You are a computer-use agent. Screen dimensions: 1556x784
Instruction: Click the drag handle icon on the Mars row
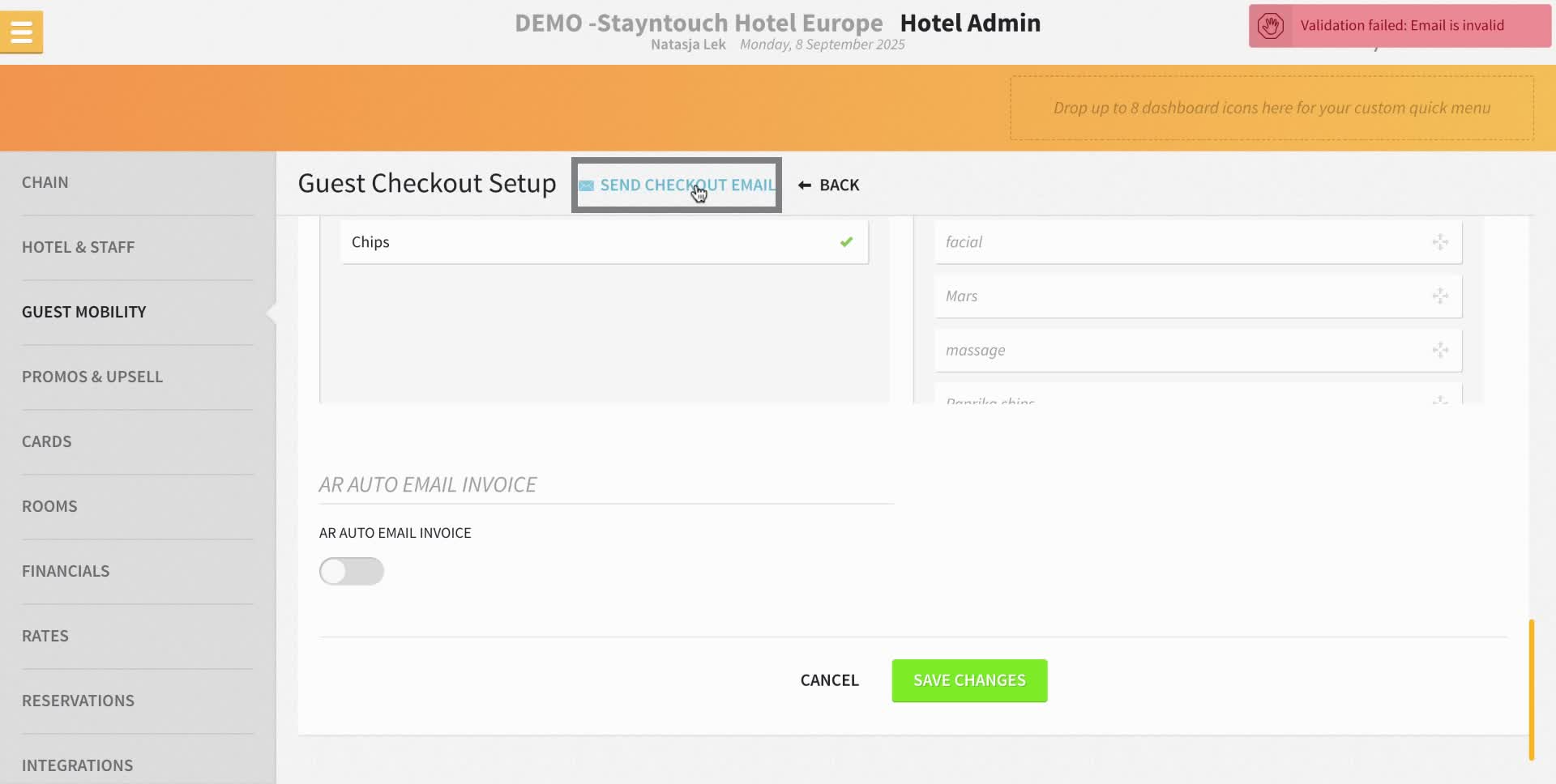tap(1440, 296)
